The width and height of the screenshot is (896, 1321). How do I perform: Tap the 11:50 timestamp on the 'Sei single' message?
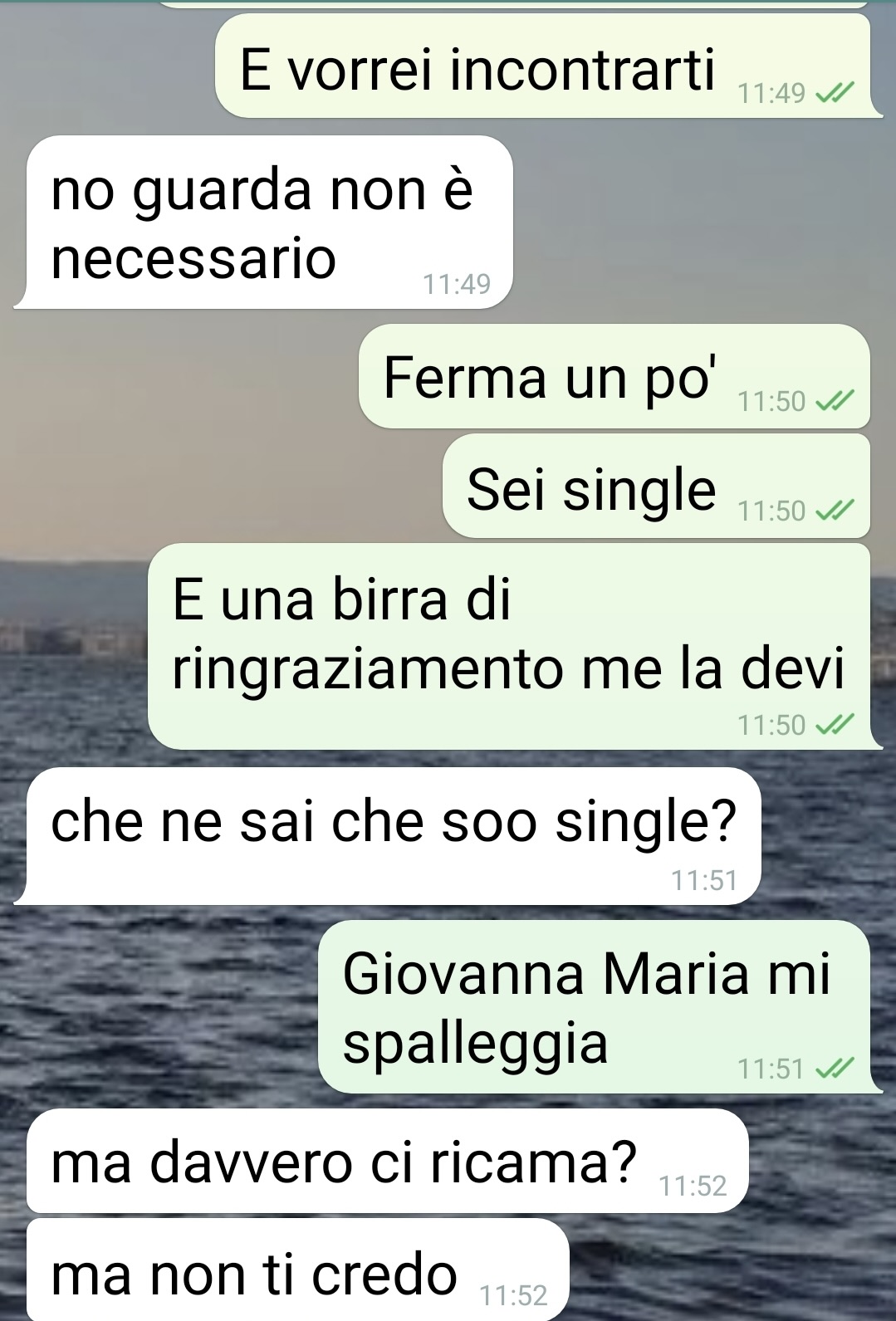click(x=771, y=511)
